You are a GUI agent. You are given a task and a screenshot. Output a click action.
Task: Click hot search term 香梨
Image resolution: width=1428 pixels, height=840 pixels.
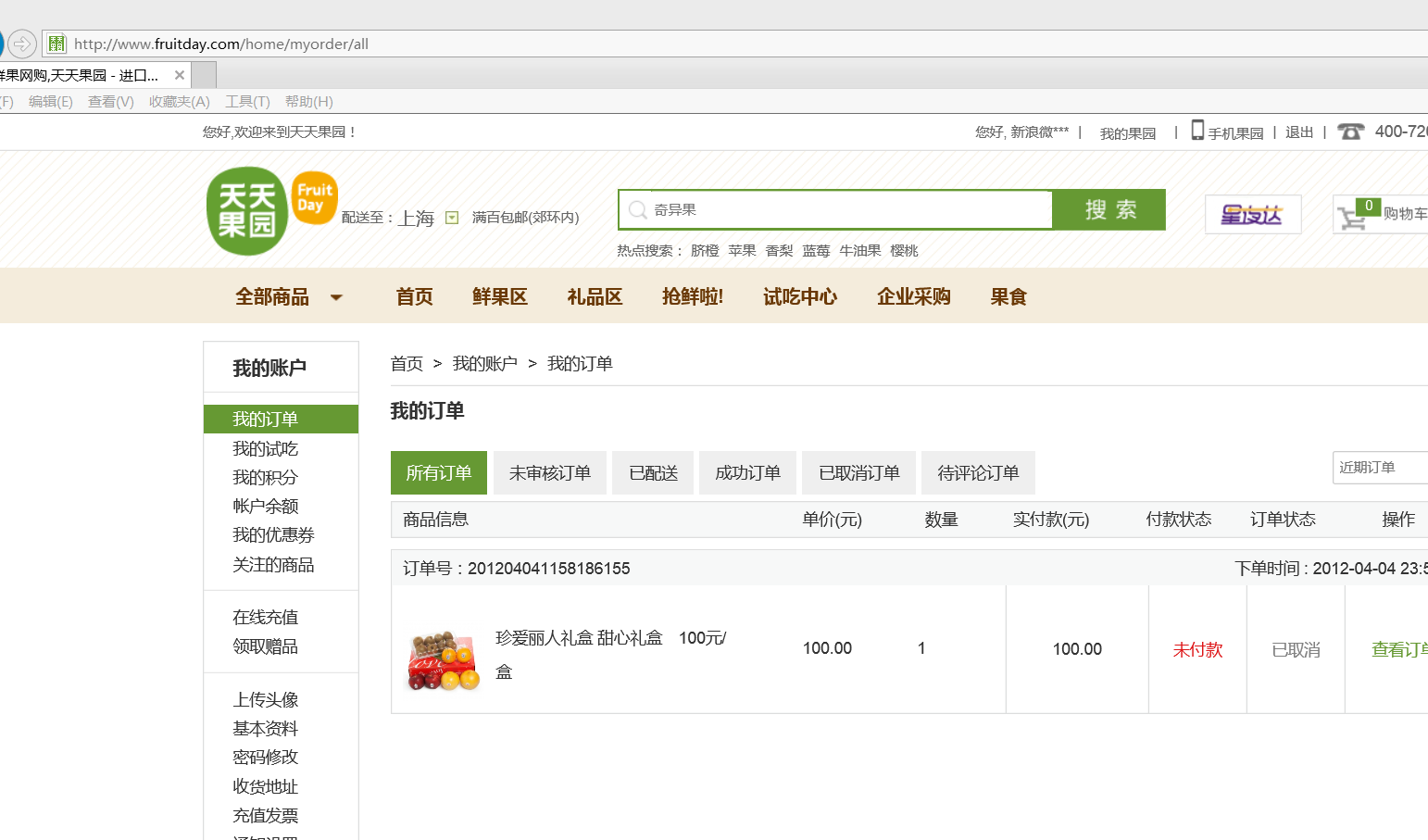(x=779, y=251)
